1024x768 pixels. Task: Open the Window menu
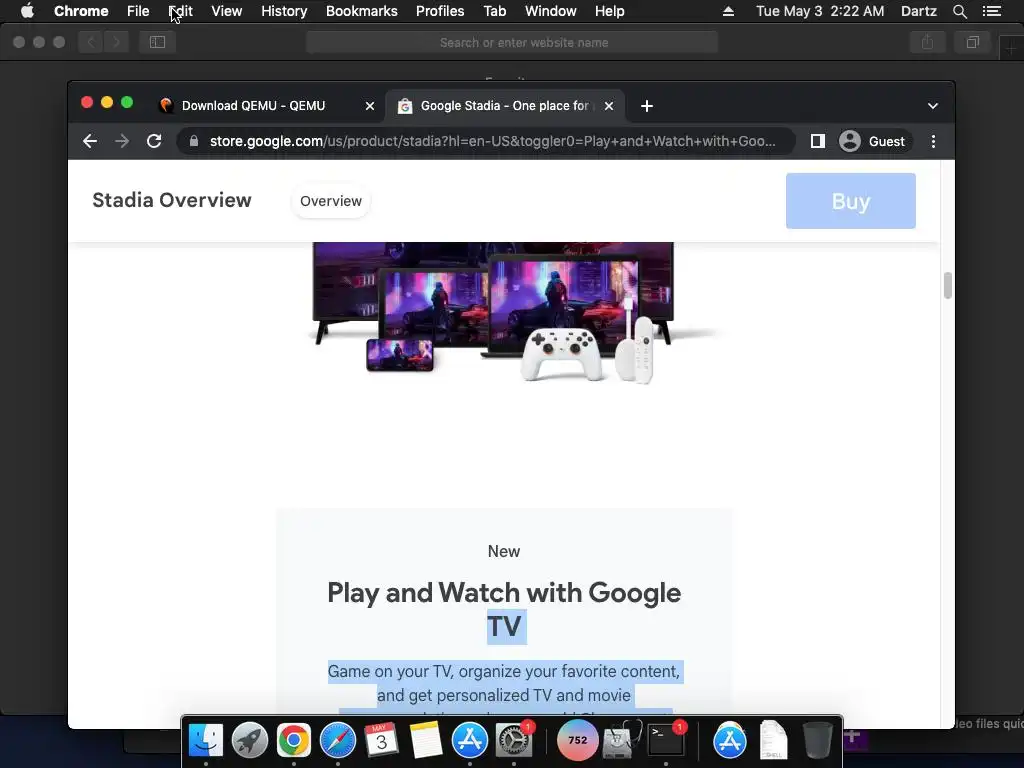[x=551, y=11]
